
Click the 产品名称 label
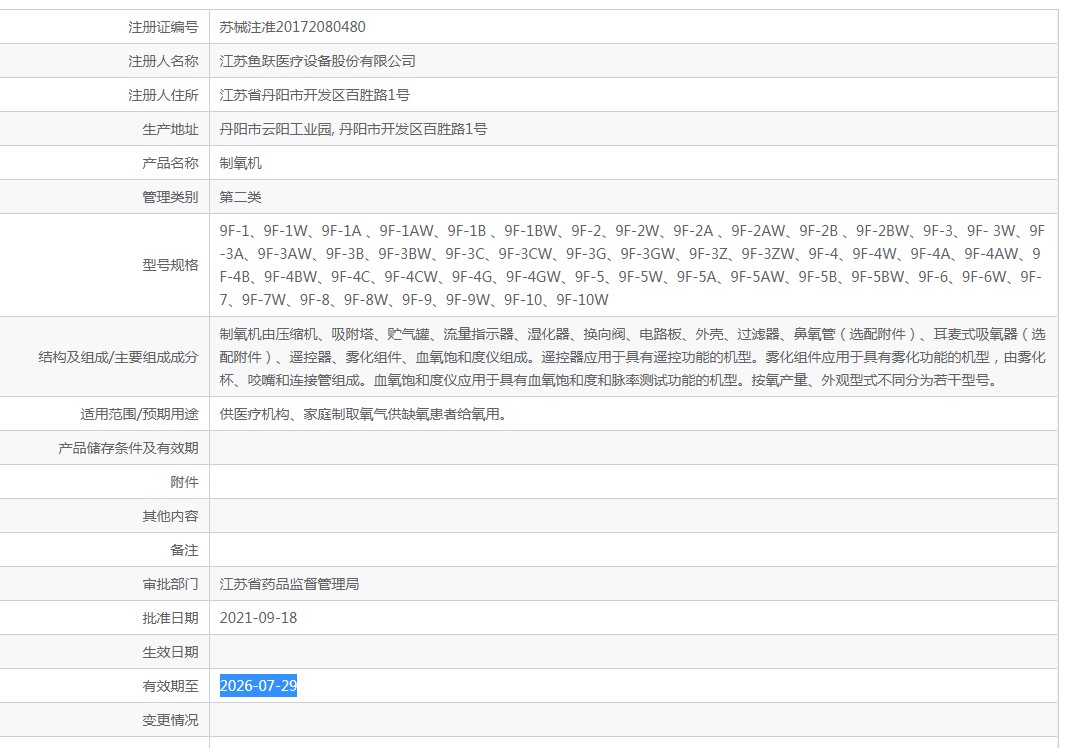(x=170, y=163)
